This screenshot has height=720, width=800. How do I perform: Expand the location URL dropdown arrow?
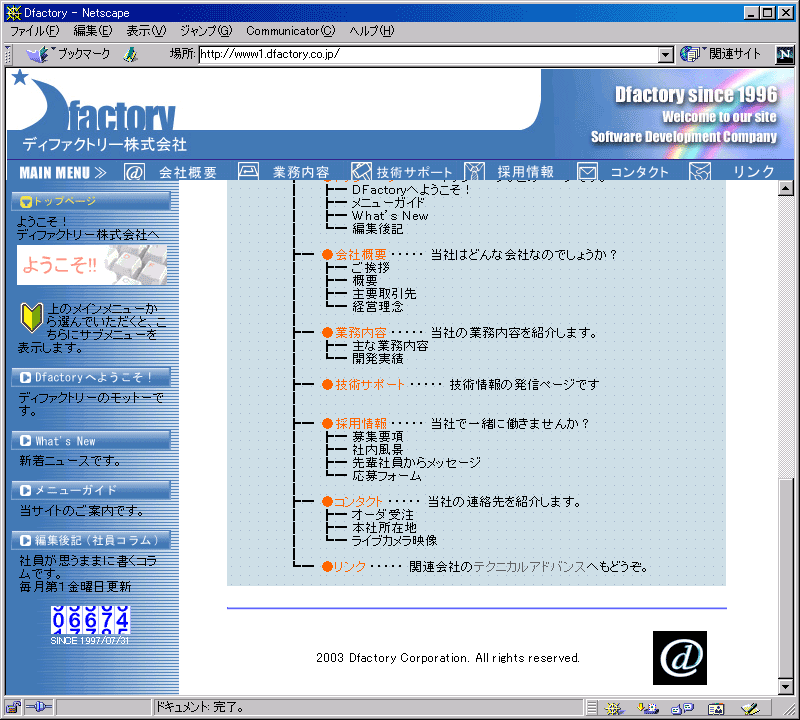(x=665, y=55)
